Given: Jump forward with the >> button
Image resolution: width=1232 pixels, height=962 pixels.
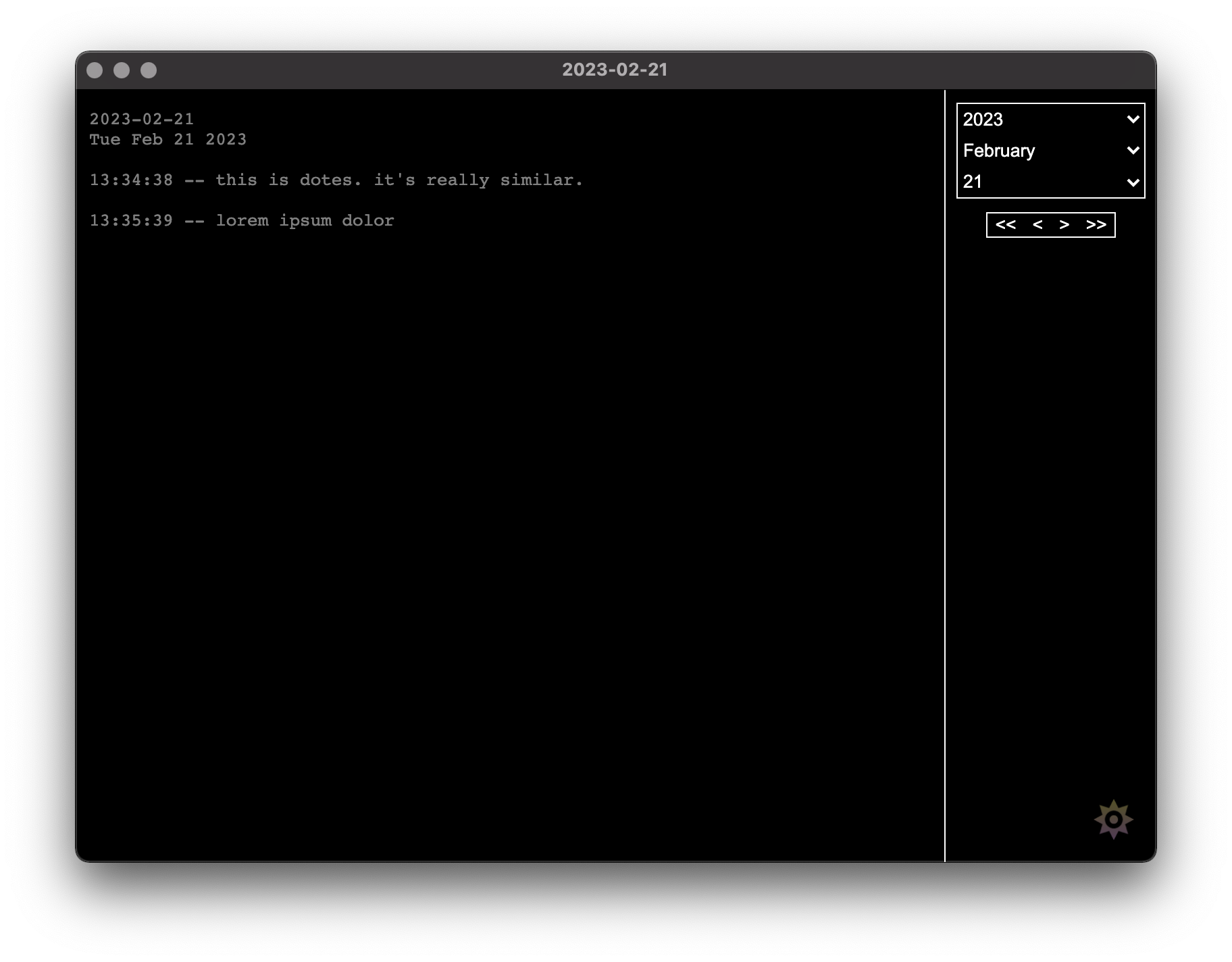Looking at the screenshot, I should click(x=1096, y=225).
